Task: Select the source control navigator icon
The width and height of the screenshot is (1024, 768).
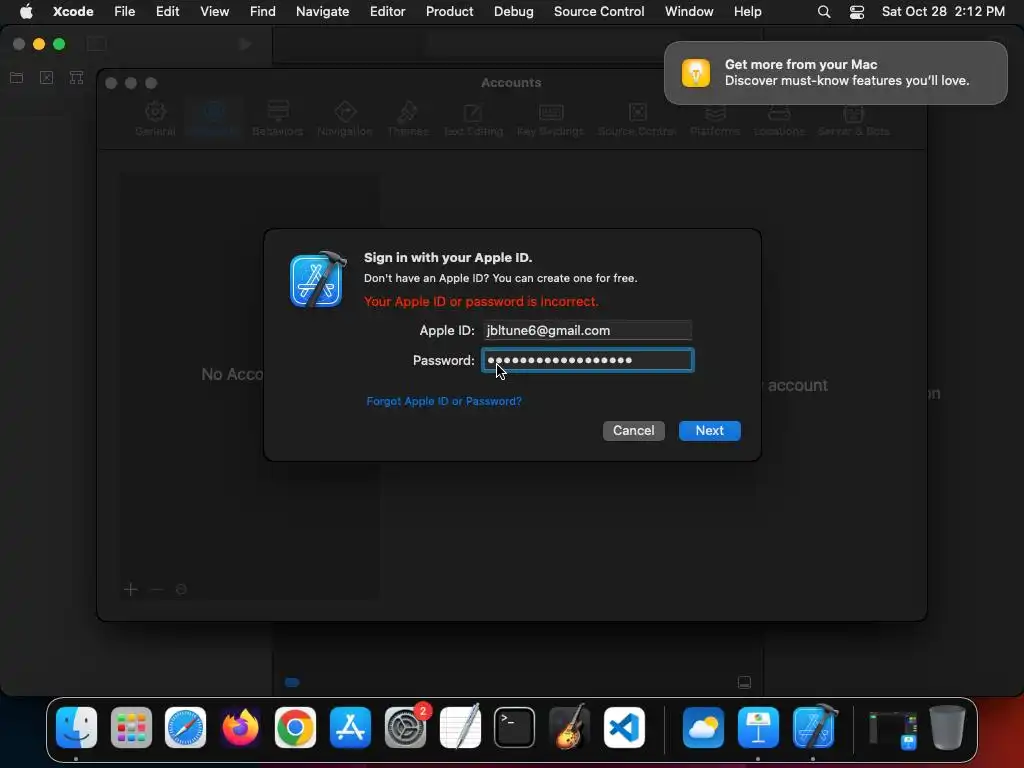Action: click(46, 78)
